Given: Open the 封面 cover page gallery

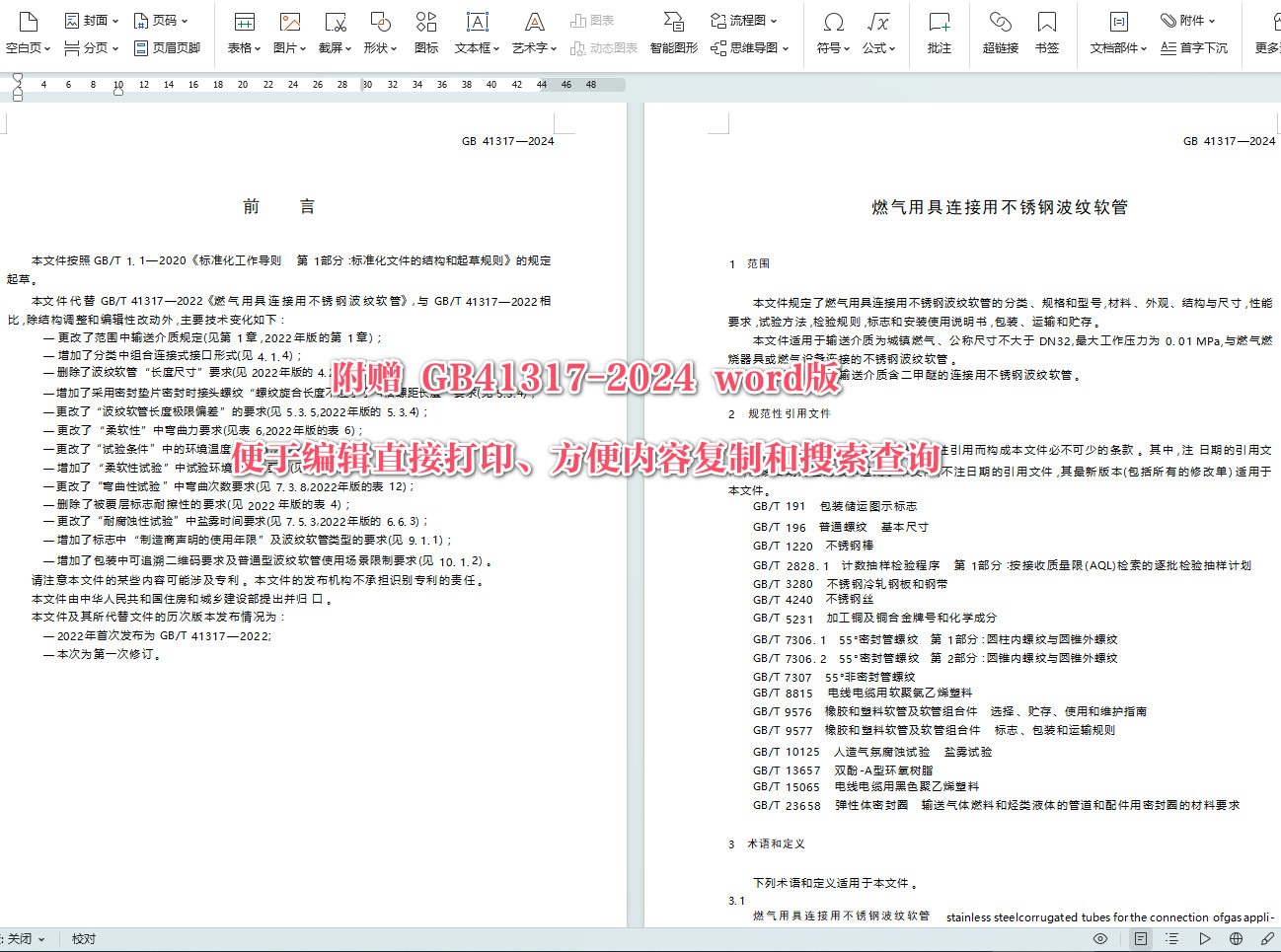Looking at the screenshot, I should point(91,20).
